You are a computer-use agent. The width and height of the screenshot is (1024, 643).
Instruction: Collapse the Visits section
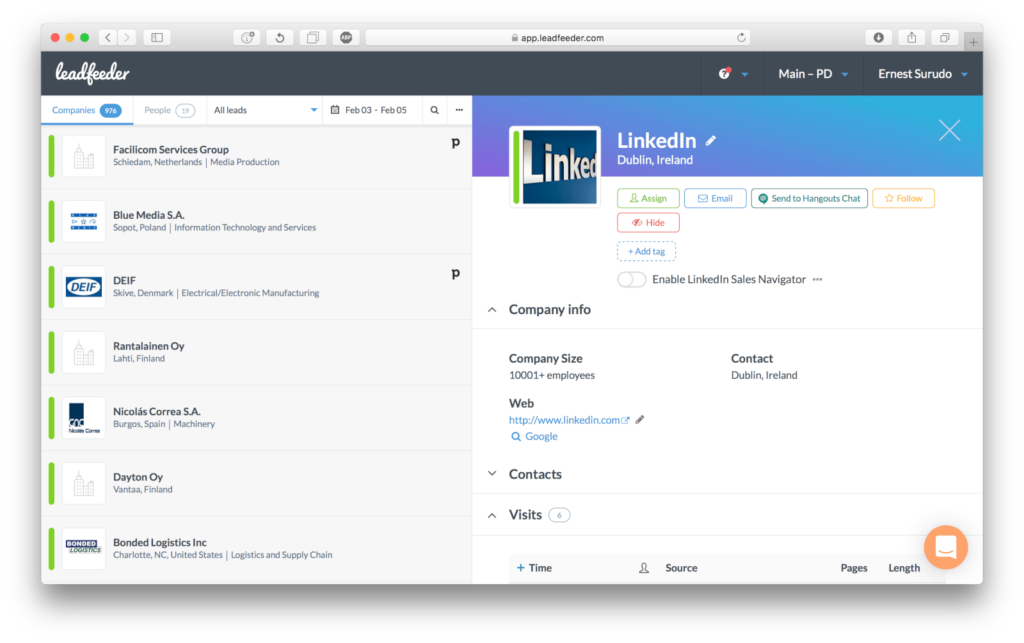(x=492, y=515)
